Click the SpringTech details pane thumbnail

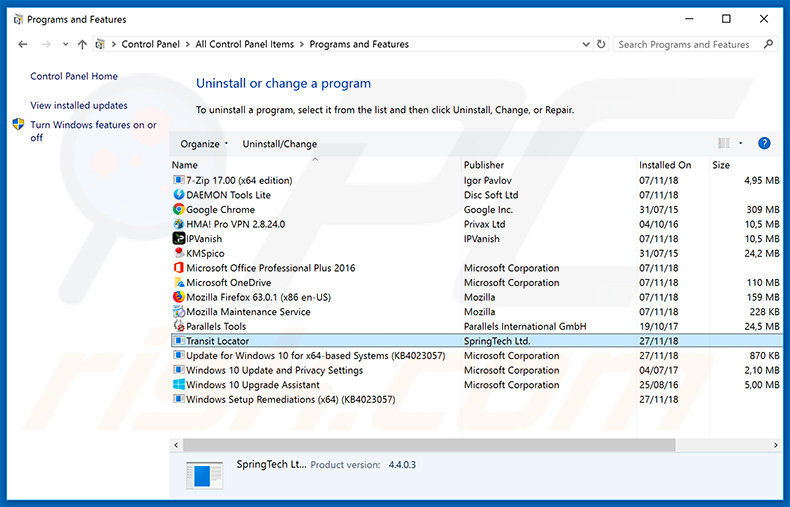204,475
